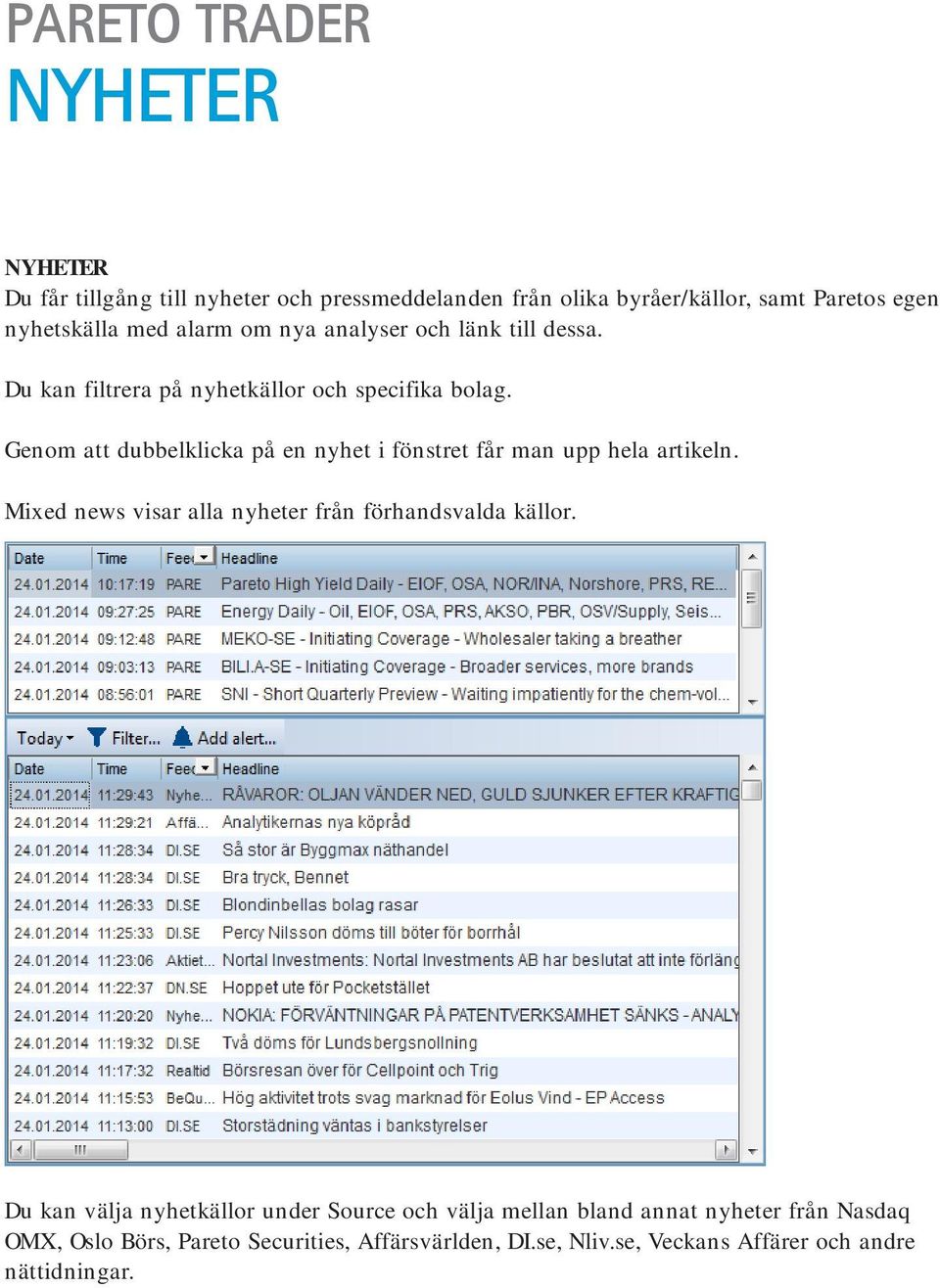This screenshot has width=940, height=1288.
Task: Select headline 'MEKO-SE - Initiating Coverage'
Action: [451, 639]
